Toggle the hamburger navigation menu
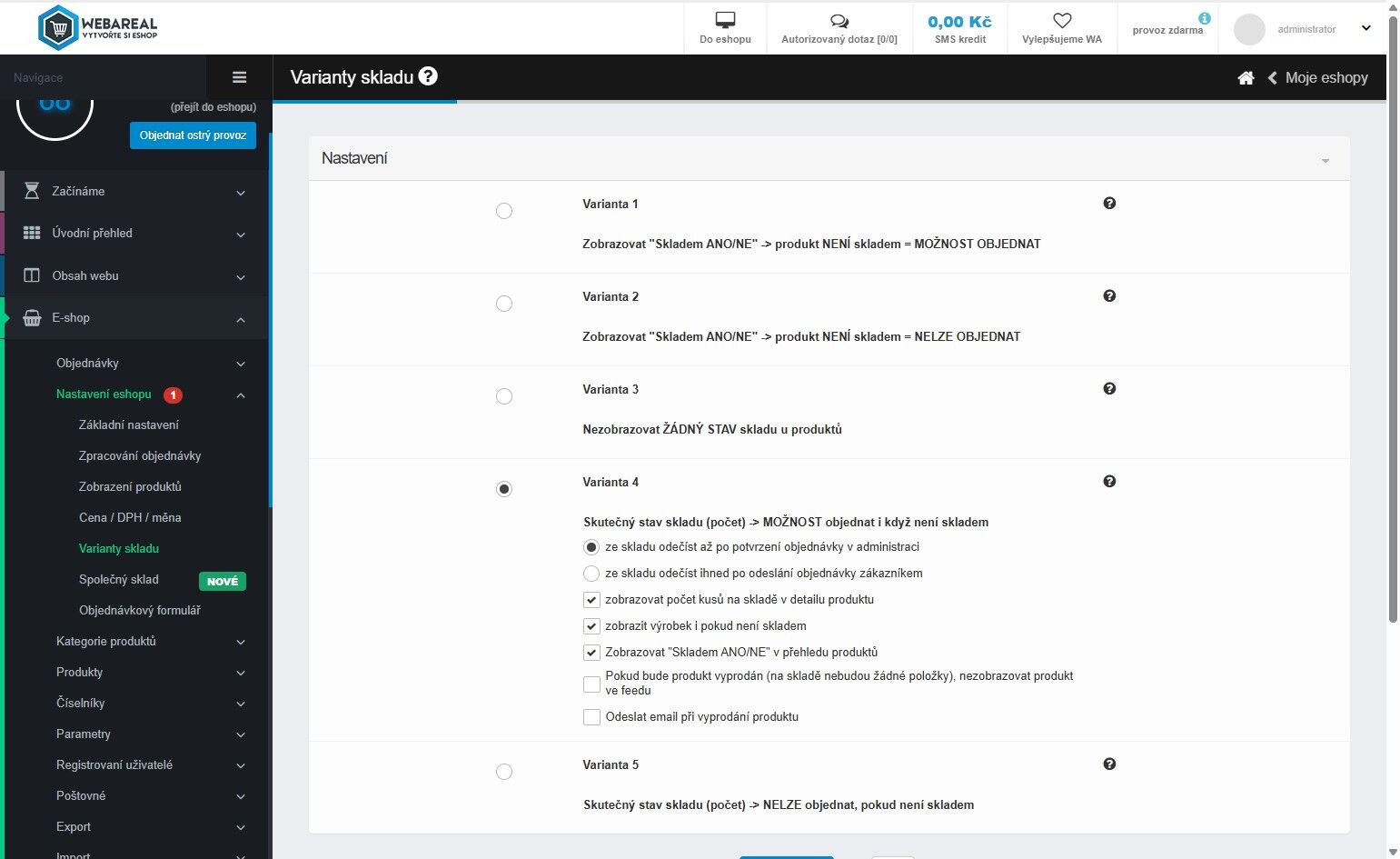1400x859 pixels. [240, 77]
